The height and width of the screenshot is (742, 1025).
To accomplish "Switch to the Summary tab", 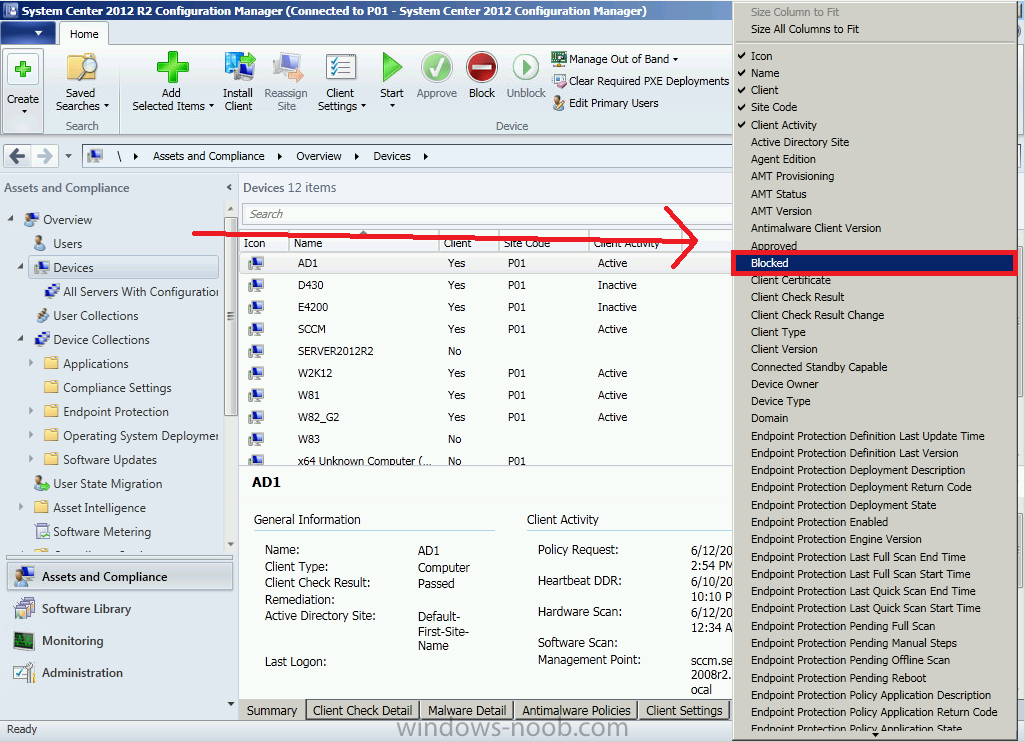I will pos(271,711).
